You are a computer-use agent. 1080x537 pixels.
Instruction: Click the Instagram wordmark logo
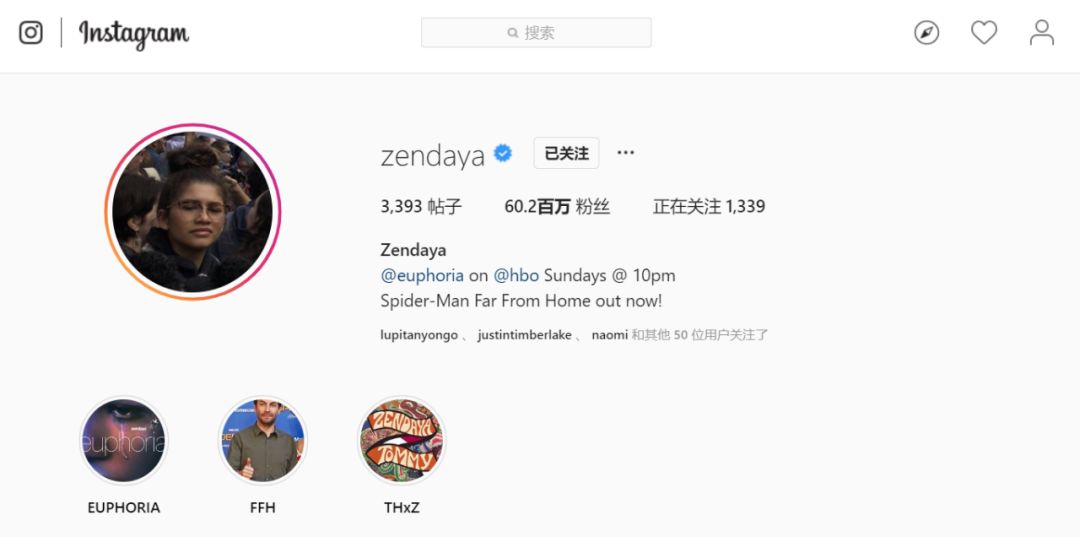pos(134,34)
